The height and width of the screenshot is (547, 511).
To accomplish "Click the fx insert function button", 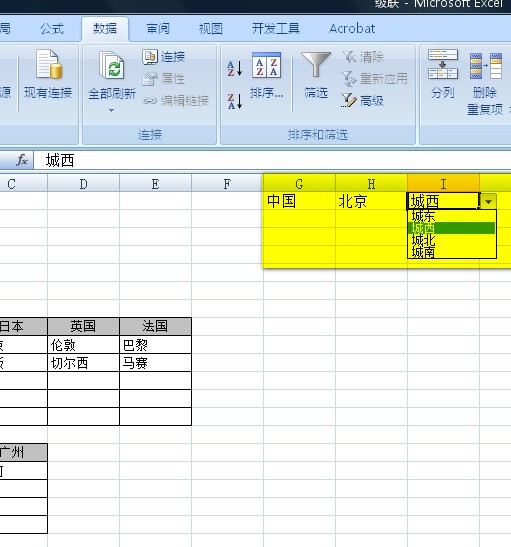I will [22, 160].
